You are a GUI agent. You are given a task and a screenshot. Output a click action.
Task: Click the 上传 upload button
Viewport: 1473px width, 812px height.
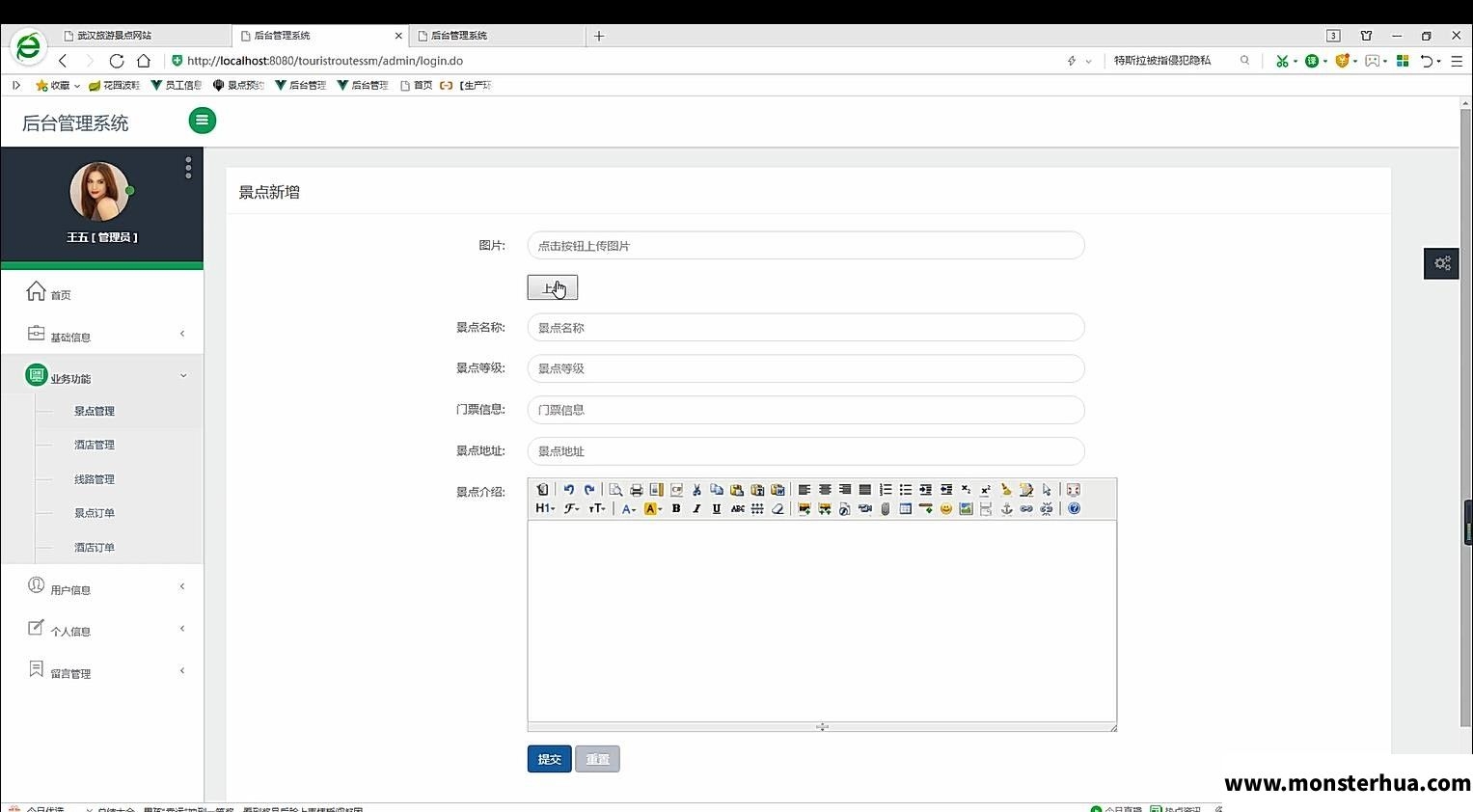pyautogui.click(x=552, y=287)
